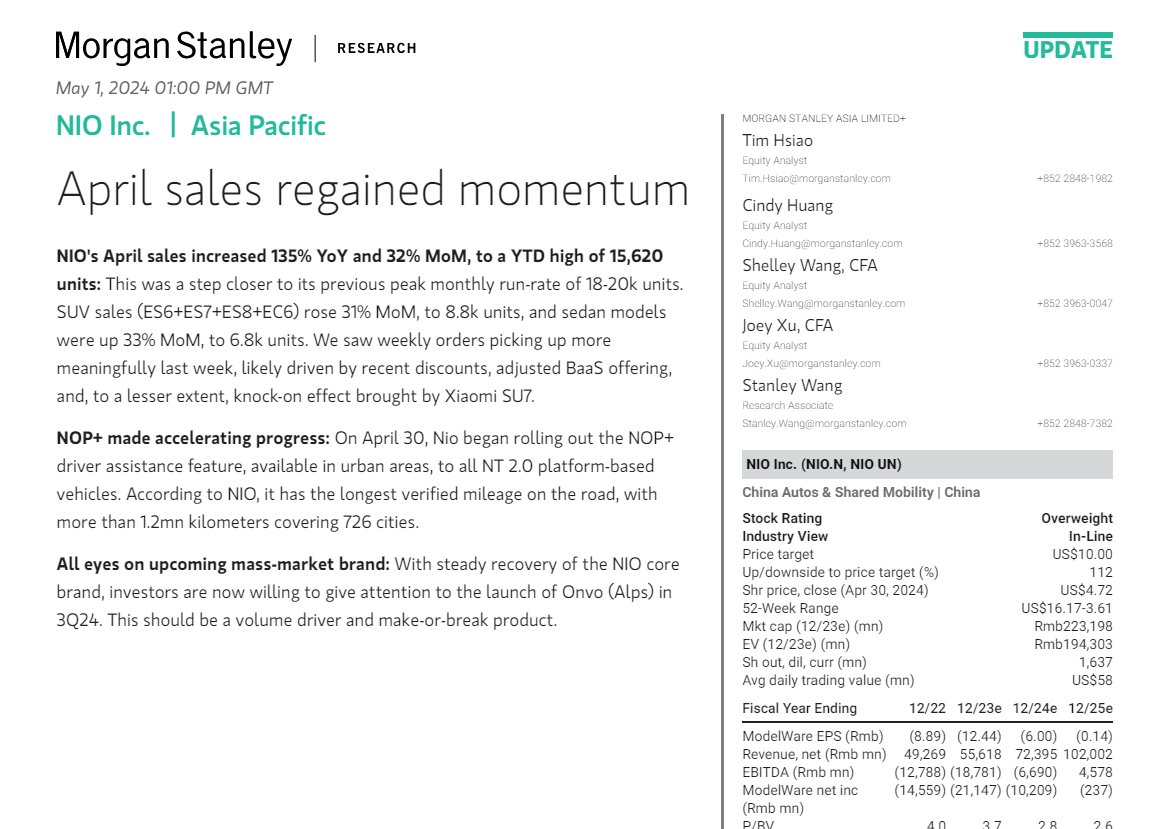Click the 12/24e fiscal year column header
The image size is (1175, 829).
(1034, 708)
